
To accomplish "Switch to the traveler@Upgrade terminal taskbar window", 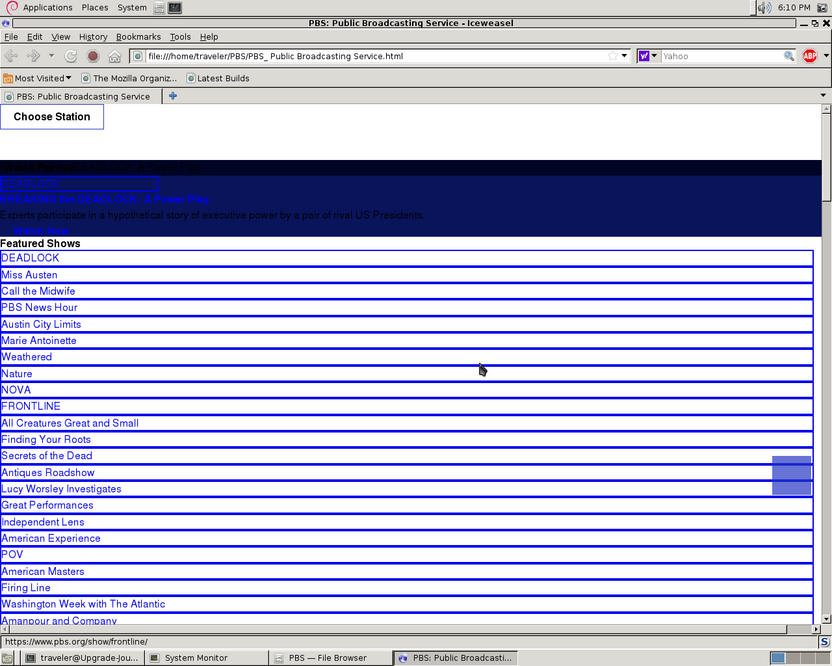I will pos(83,658).
